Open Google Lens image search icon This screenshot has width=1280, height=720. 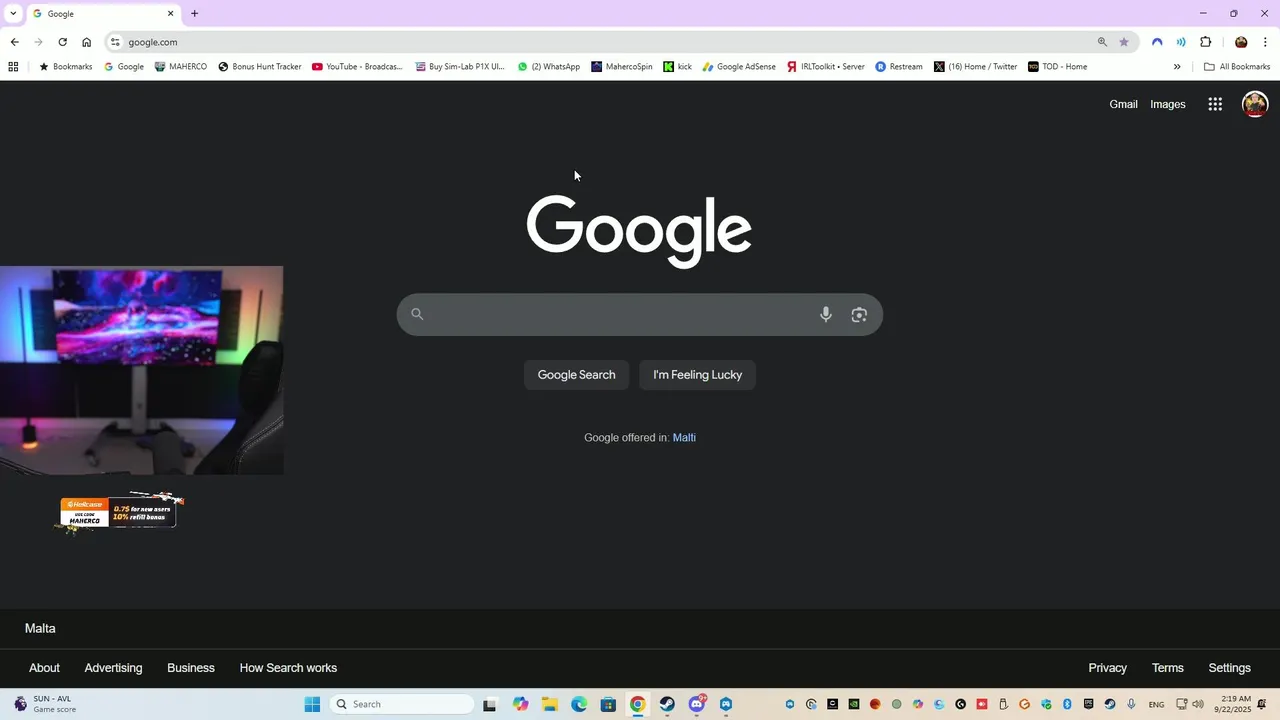point(859,315)
